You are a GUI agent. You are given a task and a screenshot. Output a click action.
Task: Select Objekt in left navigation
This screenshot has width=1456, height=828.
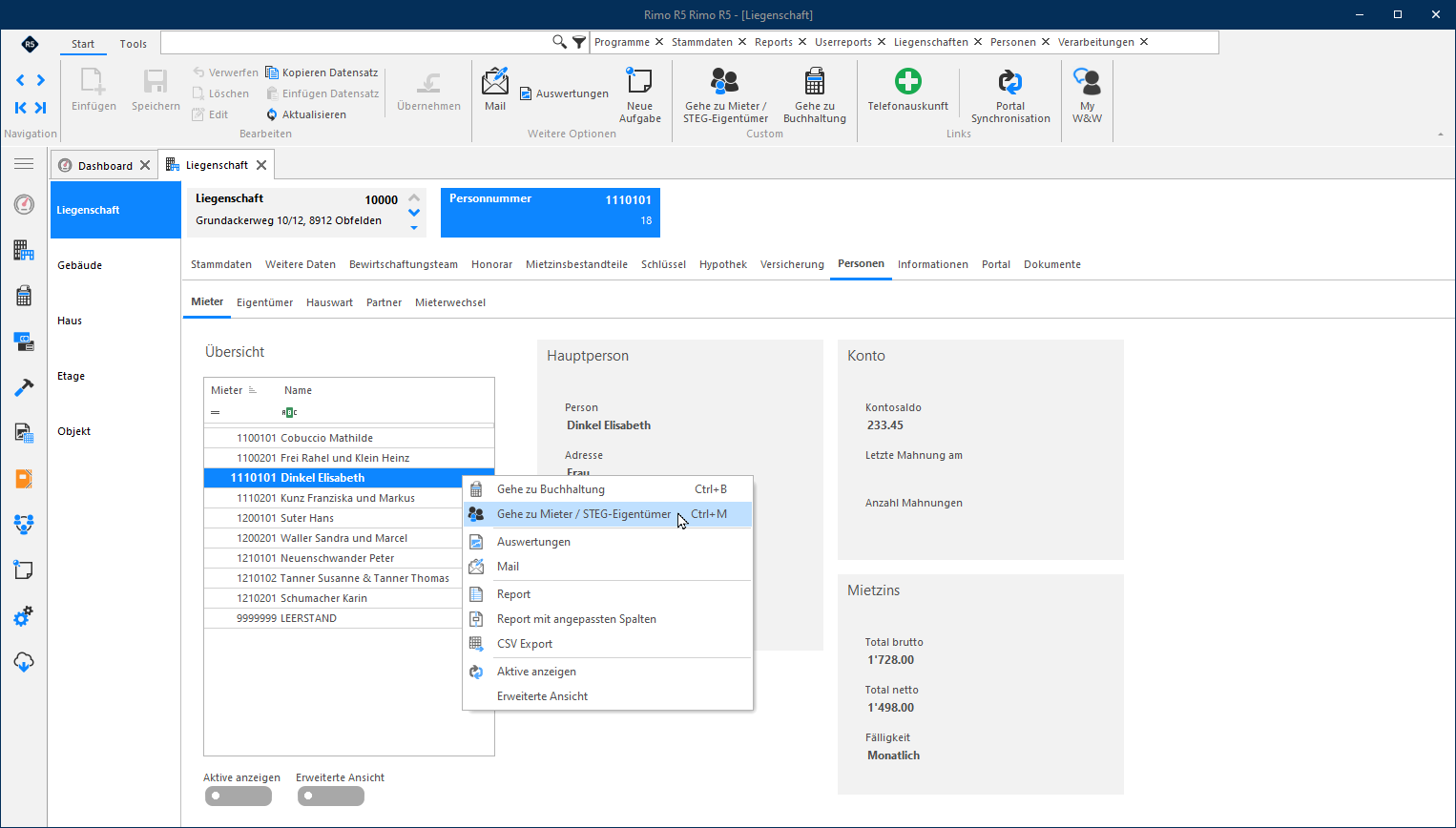tap(115, 431)
